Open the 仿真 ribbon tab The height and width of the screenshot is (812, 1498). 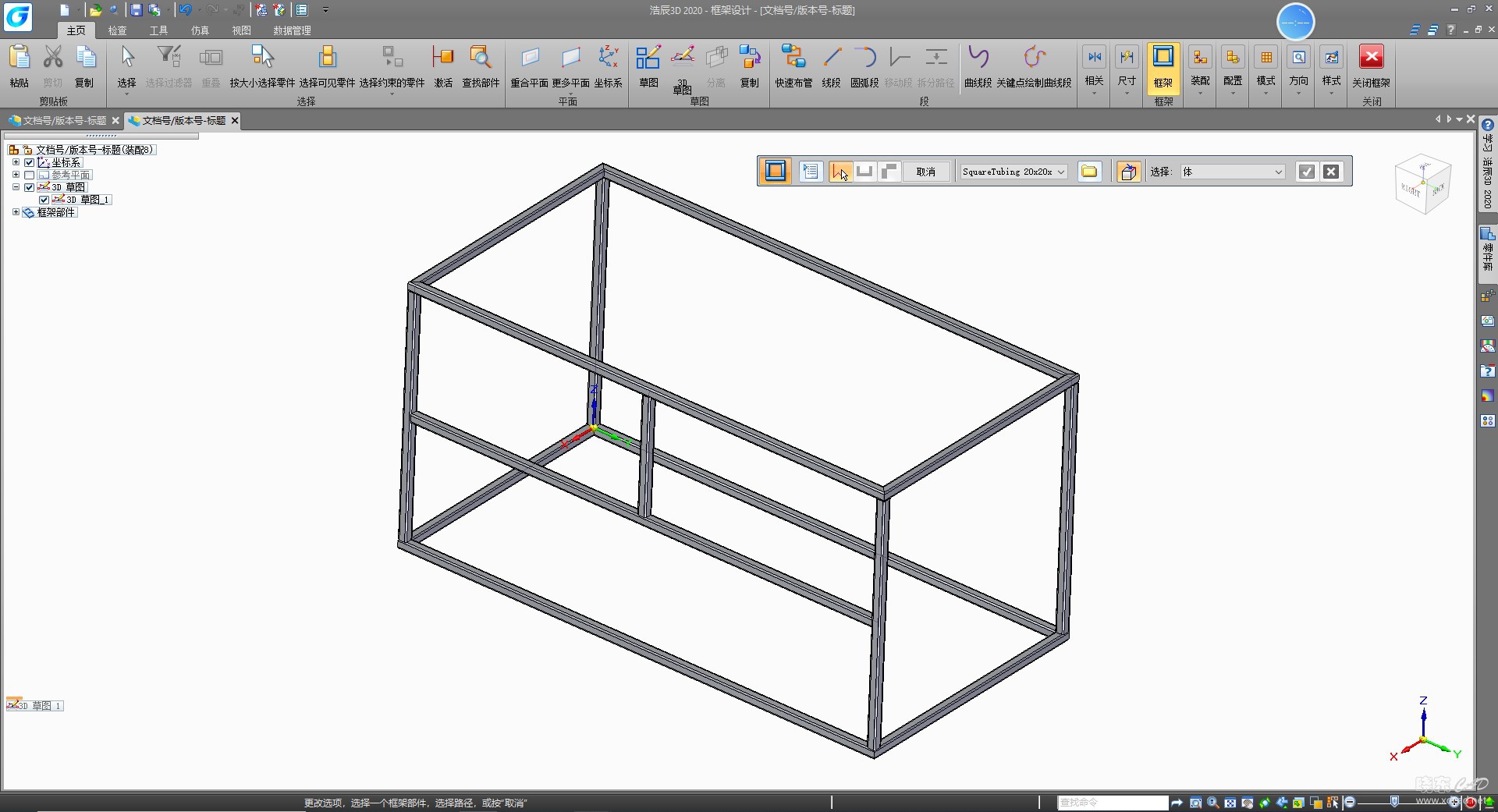200,30
